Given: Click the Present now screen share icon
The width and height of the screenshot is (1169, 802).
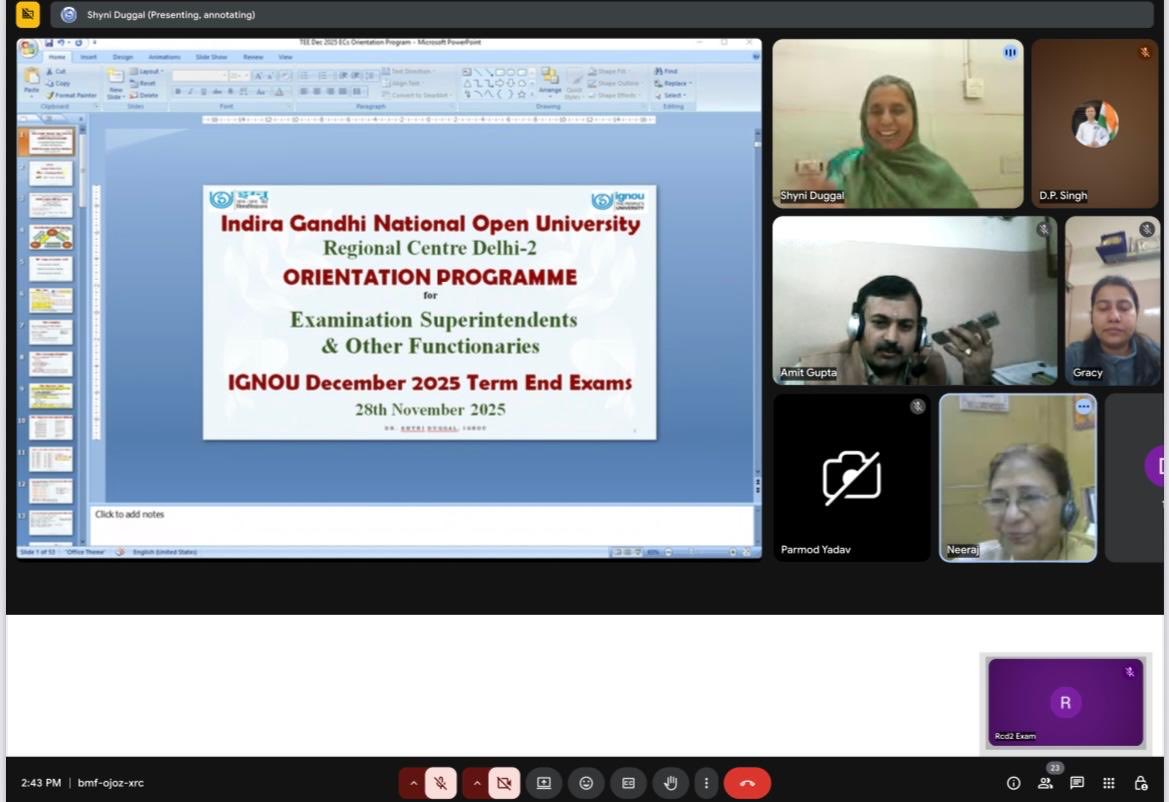Looking at the screenshot, I should [543, 783].
